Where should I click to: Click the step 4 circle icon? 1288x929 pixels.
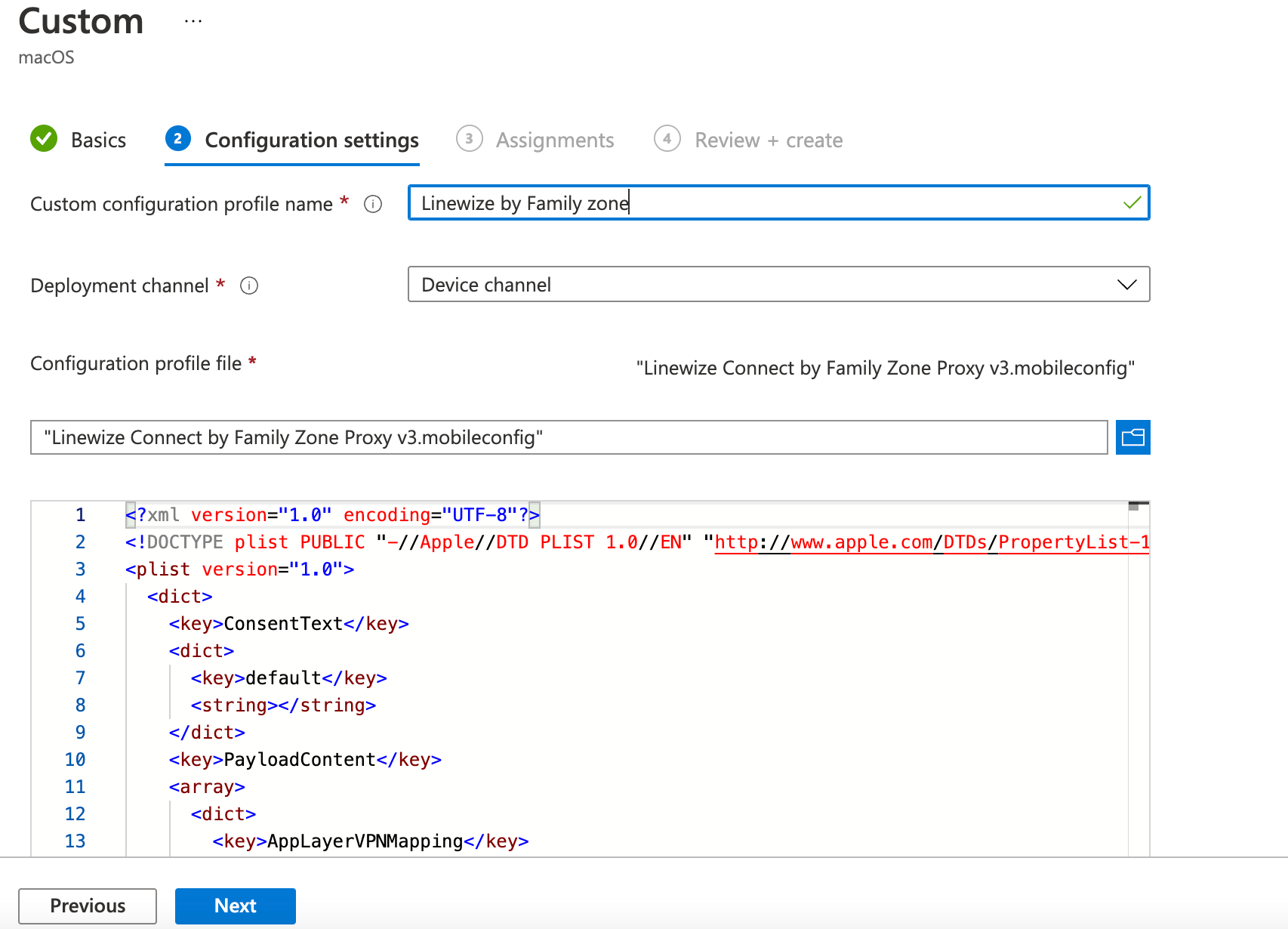(667, 139)
